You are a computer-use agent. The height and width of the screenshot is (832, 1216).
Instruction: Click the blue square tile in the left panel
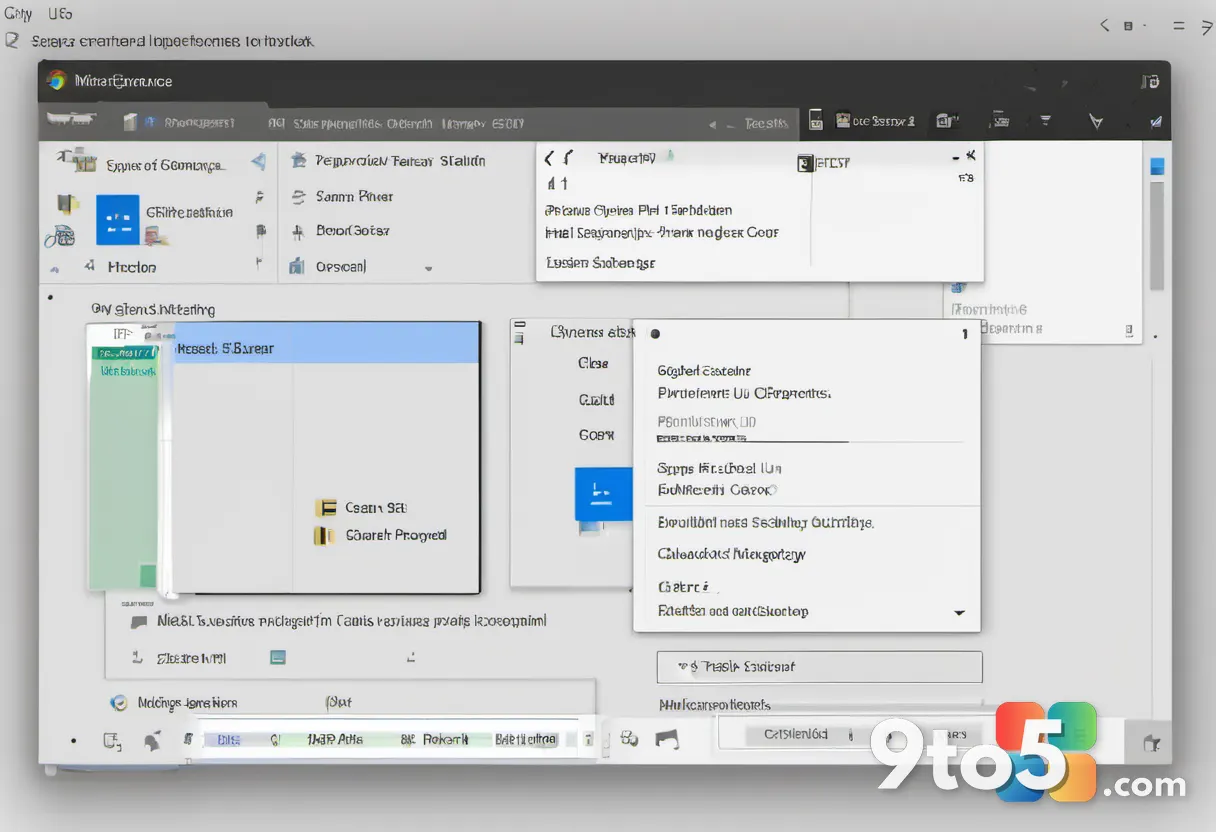(118, 220)
